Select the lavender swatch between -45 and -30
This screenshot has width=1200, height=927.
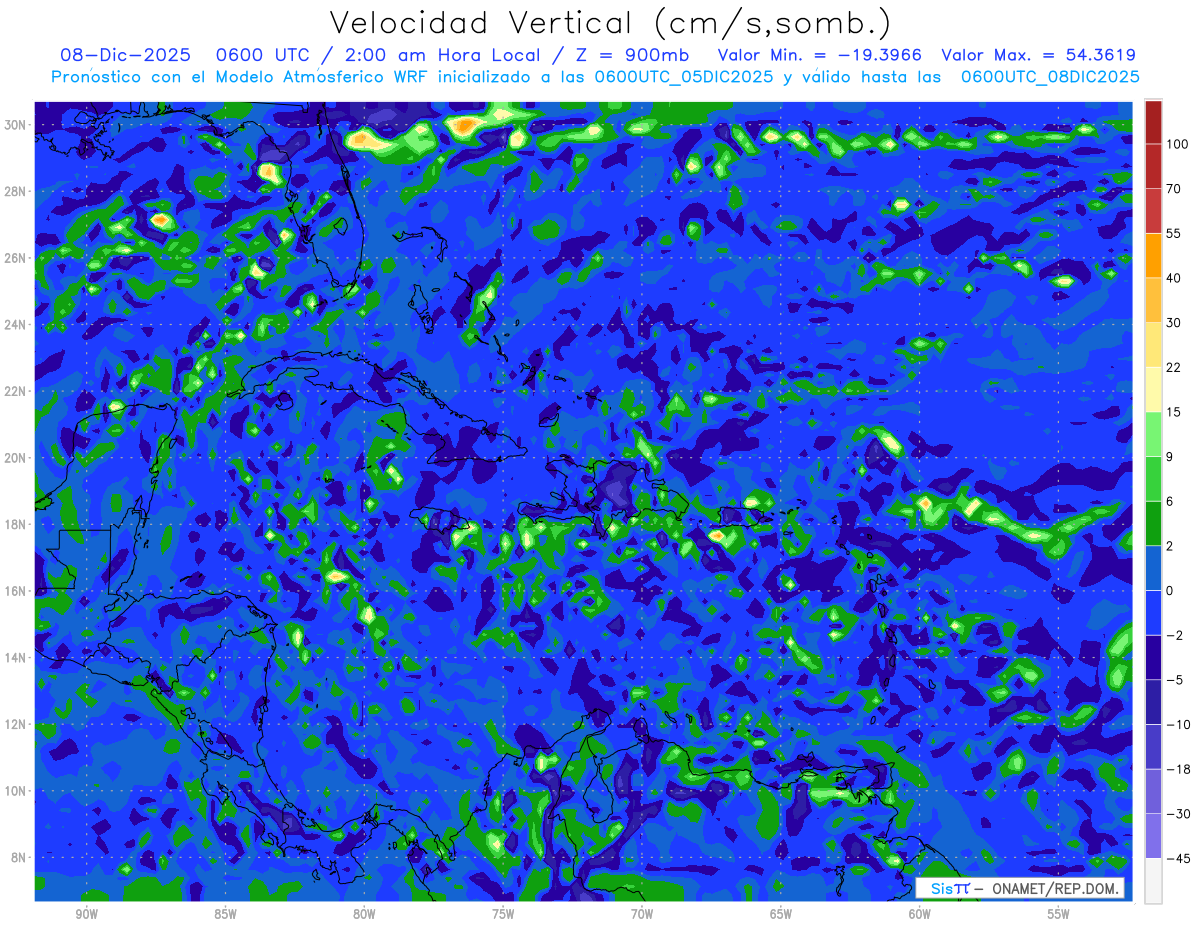pyautogui.click(x=1153, y=835)
